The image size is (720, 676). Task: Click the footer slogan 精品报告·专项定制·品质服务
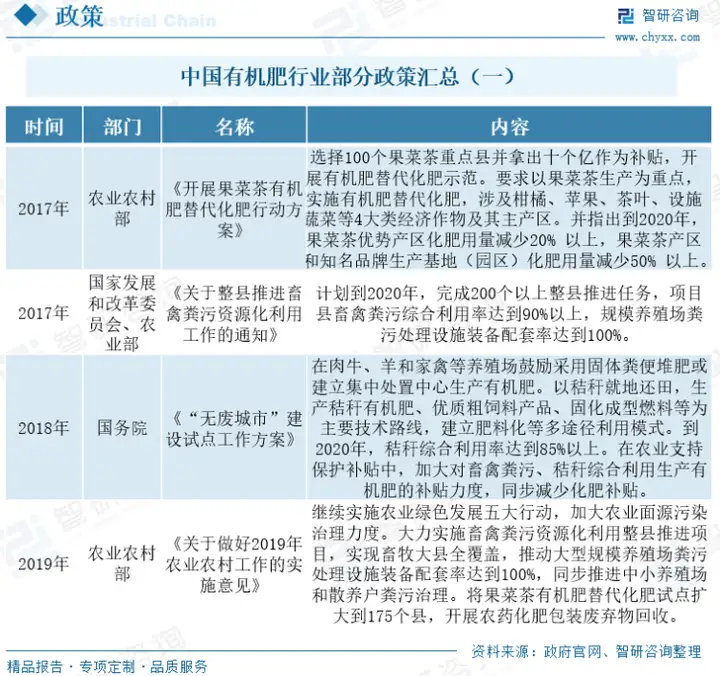(x=107, y=666)
